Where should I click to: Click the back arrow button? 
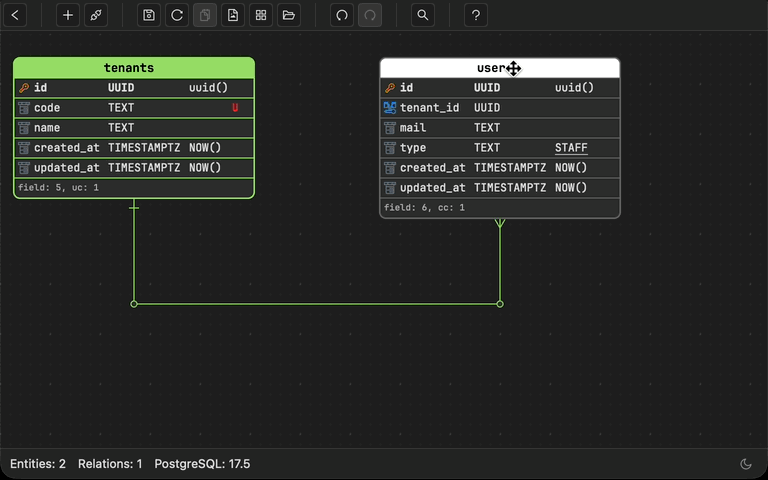17,15
